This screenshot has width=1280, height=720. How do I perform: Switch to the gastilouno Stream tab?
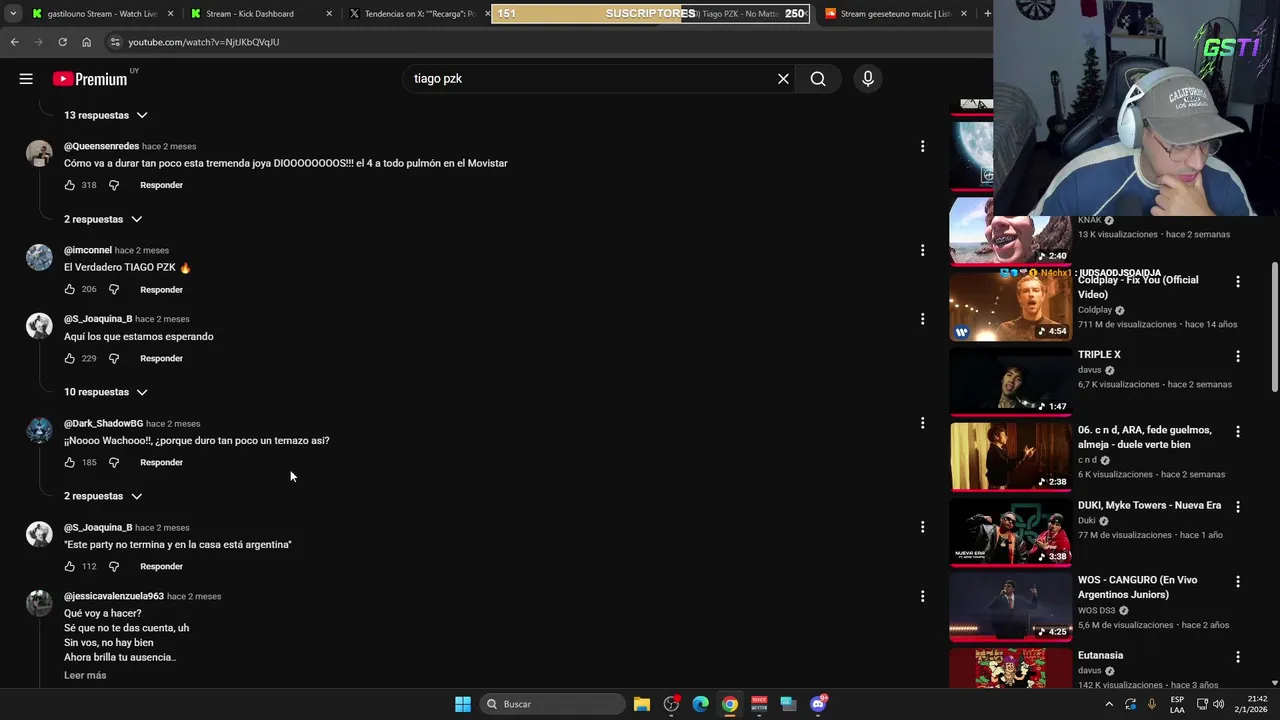pos(103,14)
